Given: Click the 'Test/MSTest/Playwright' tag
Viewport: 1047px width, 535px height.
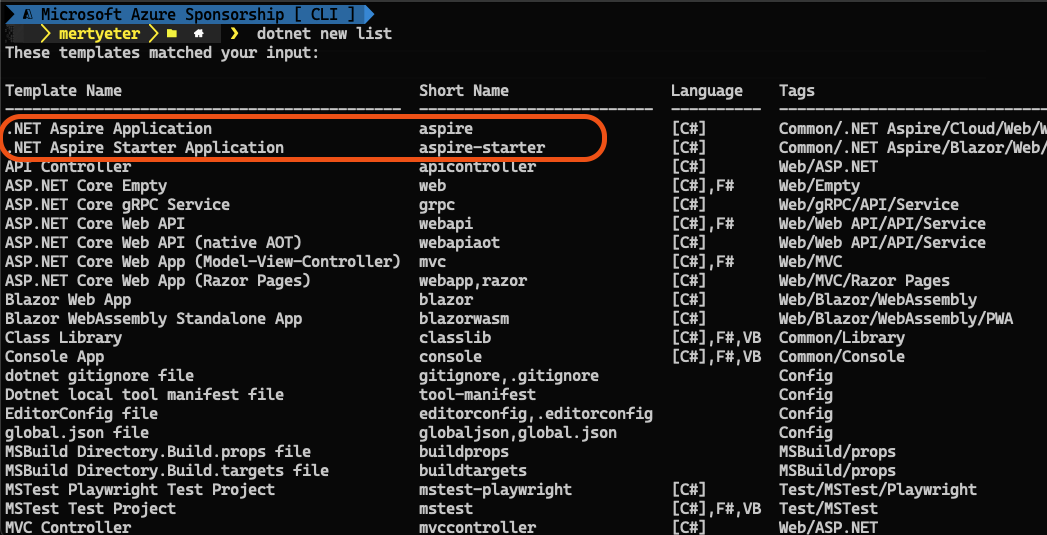Looking at the screenshot, I should click(877, 490).
